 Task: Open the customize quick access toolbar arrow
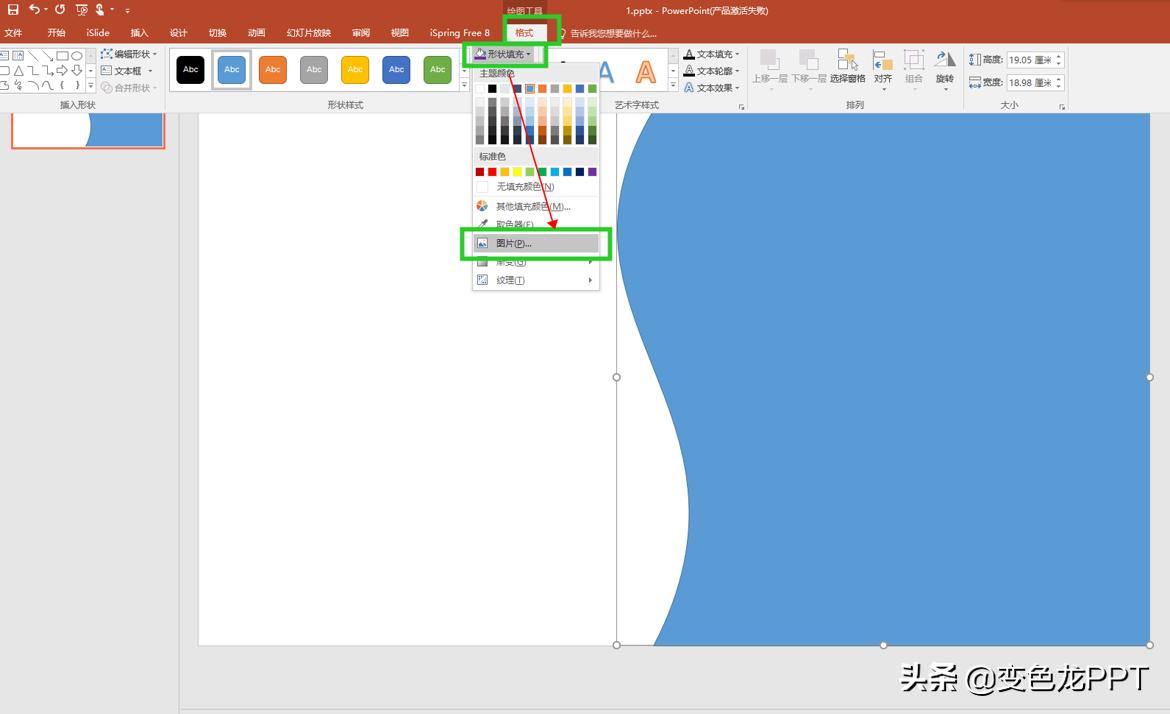(128, 10)
